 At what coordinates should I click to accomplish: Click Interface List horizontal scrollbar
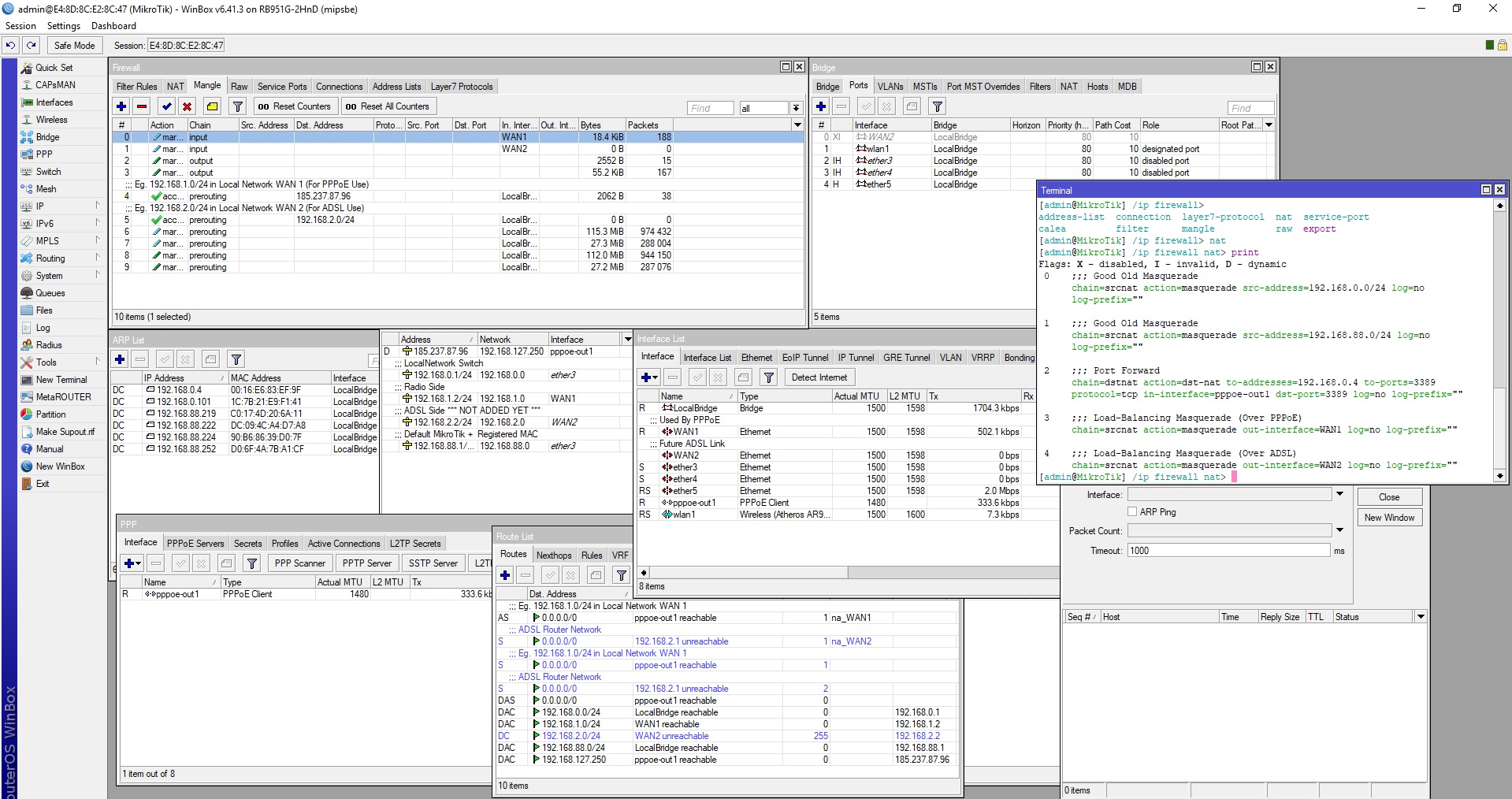pyautogui.click(x=749, y=573)
